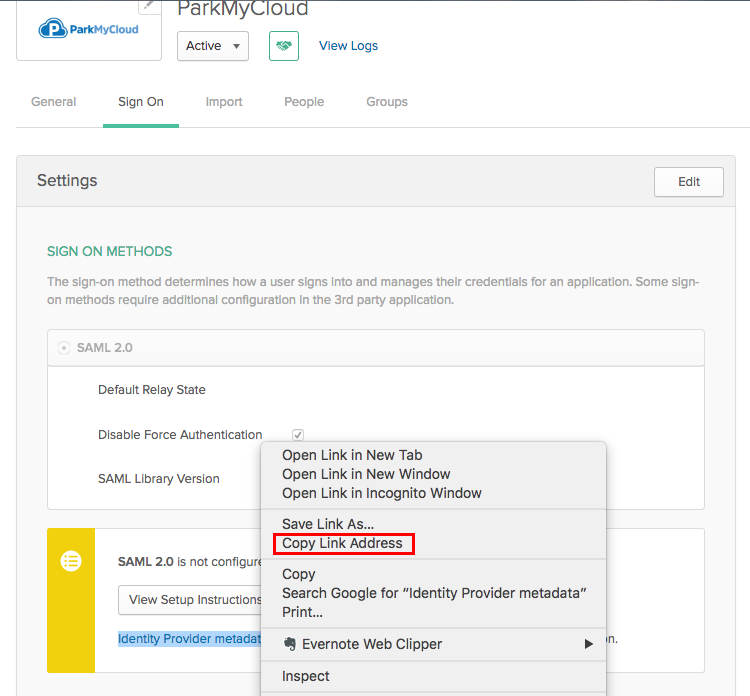The height and width of the screenshot is (696, 750).
Task: Click View Setup Instructions button
Action: pos(190,600)
